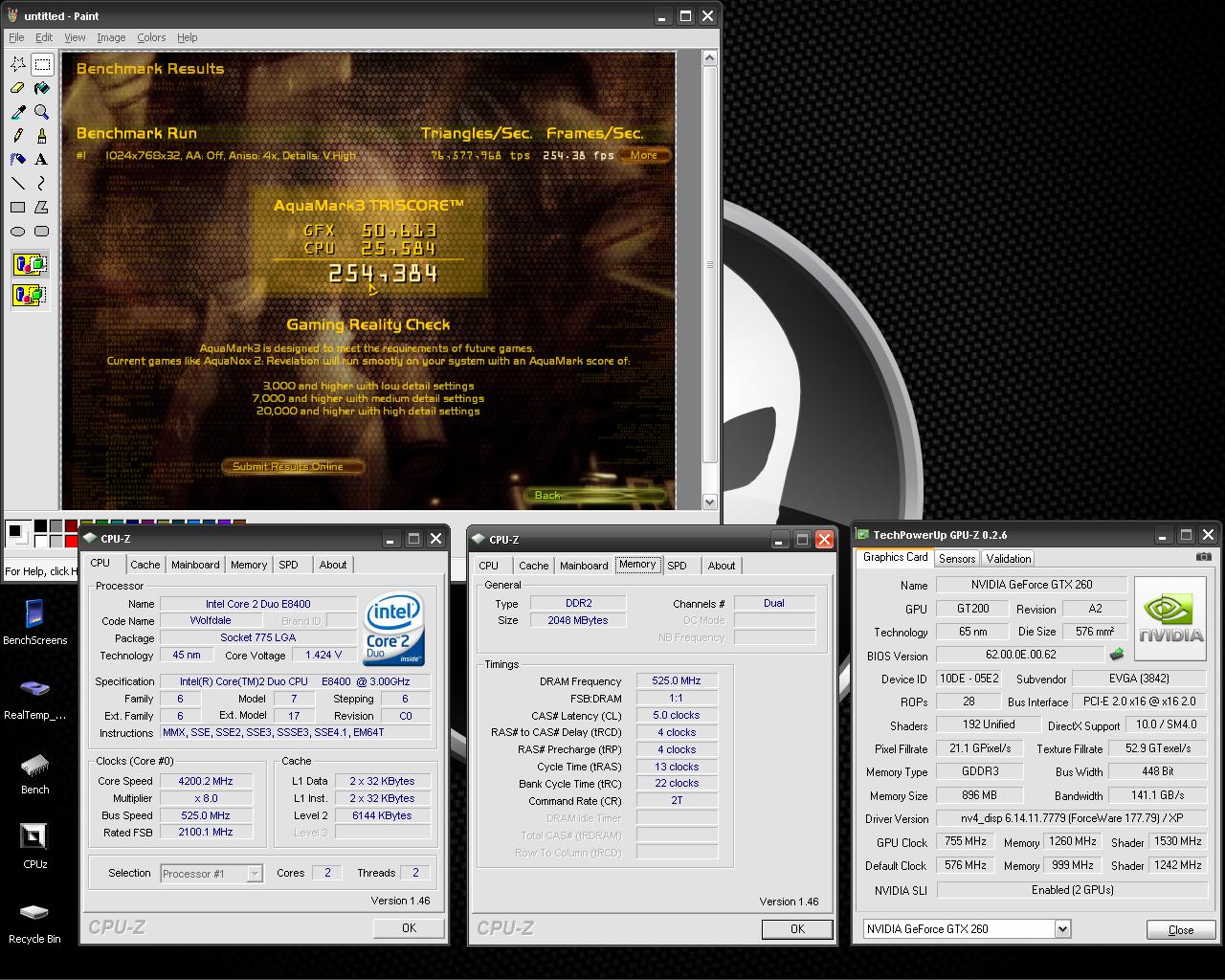Expand the NVIDIA GeForce GTX 260 dropdown
Viewport: 1225px width, 980px height.
pos(1062,928)
